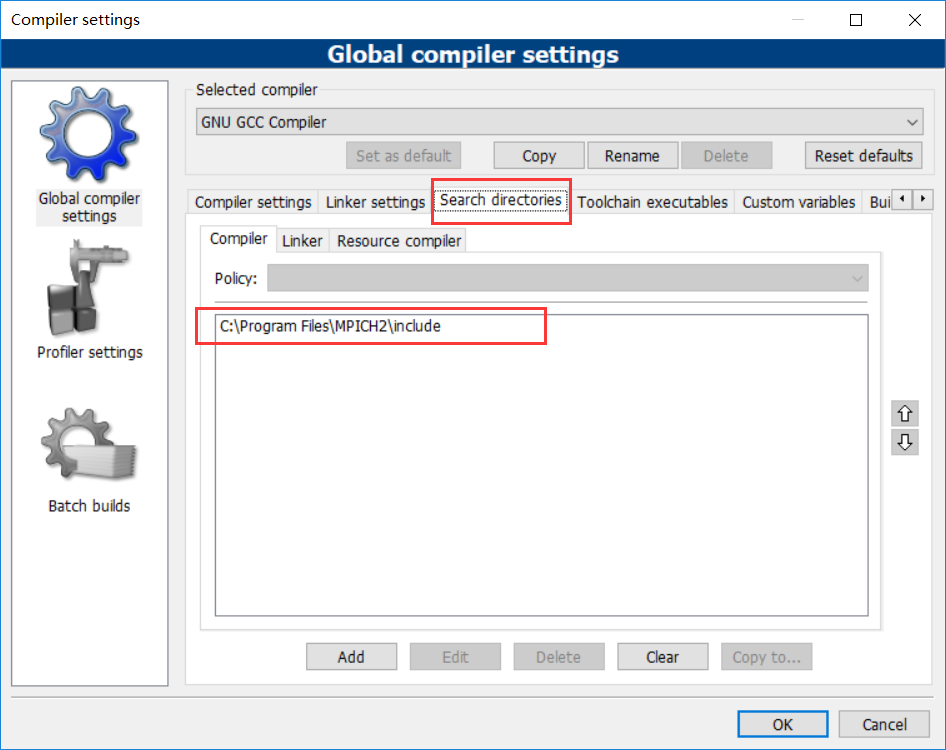
Task: Move the include directory up with arrow icon
Action: point(904,412)
